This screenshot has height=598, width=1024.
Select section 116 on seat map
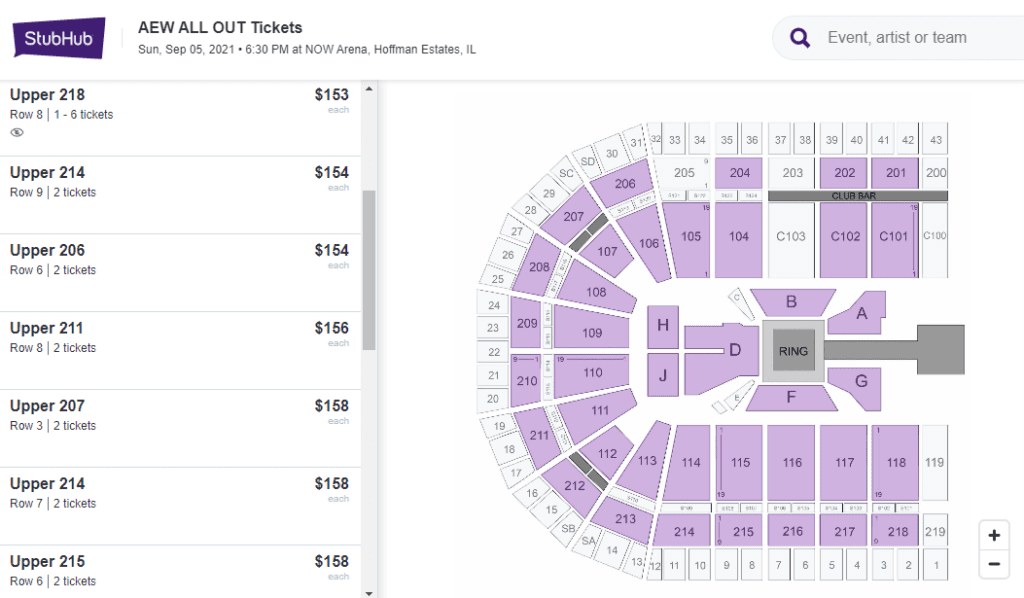click(792, 463)
